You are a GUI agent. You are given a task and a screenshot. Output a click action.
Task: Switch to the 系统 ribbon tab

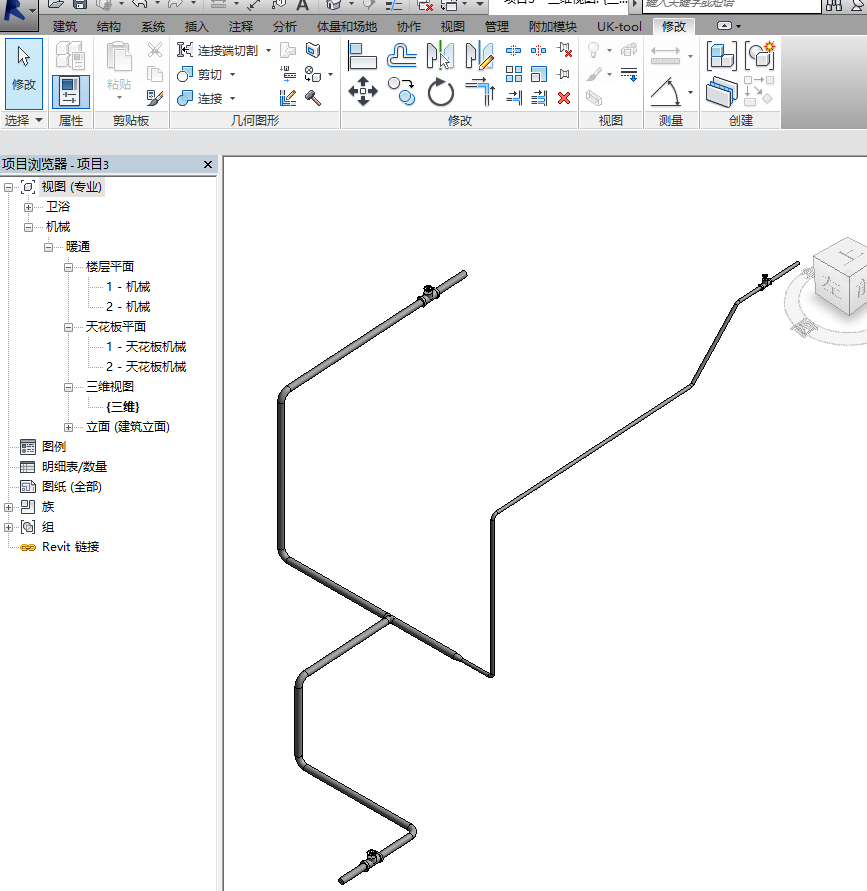[x=153, y=26]
